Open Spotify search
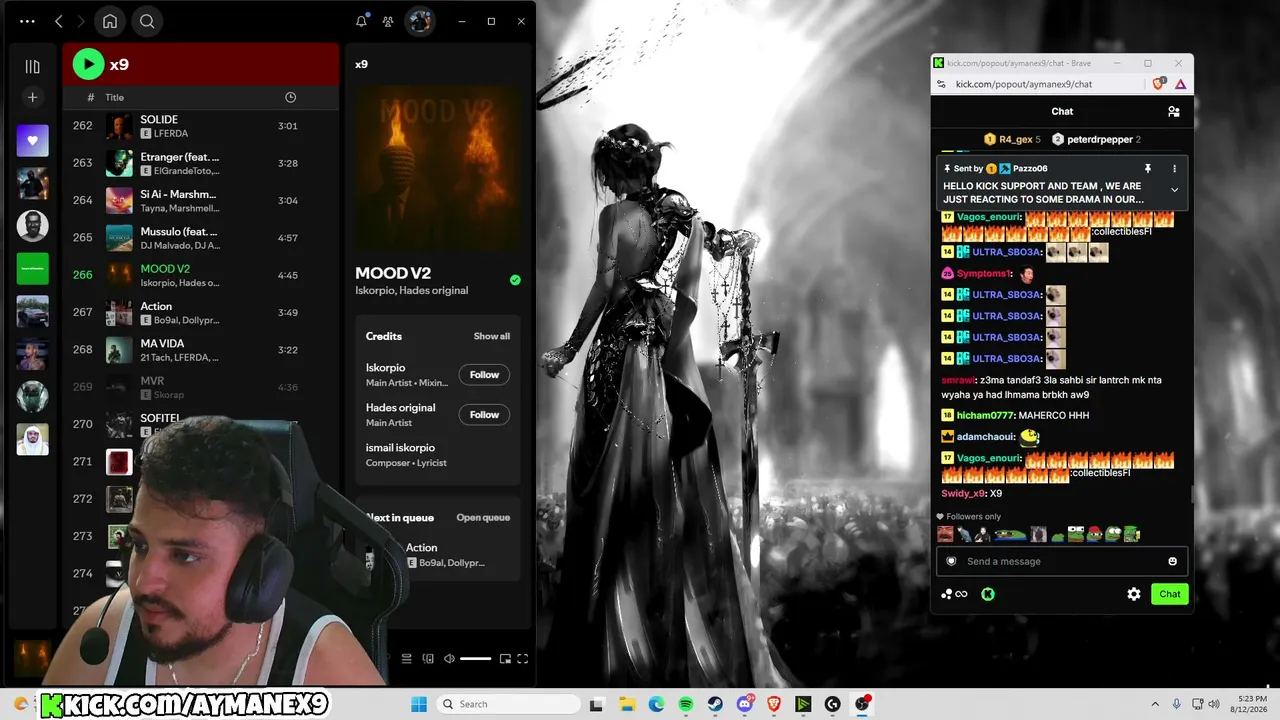Viewport: 1280px width, 720px height. (147, 21)
